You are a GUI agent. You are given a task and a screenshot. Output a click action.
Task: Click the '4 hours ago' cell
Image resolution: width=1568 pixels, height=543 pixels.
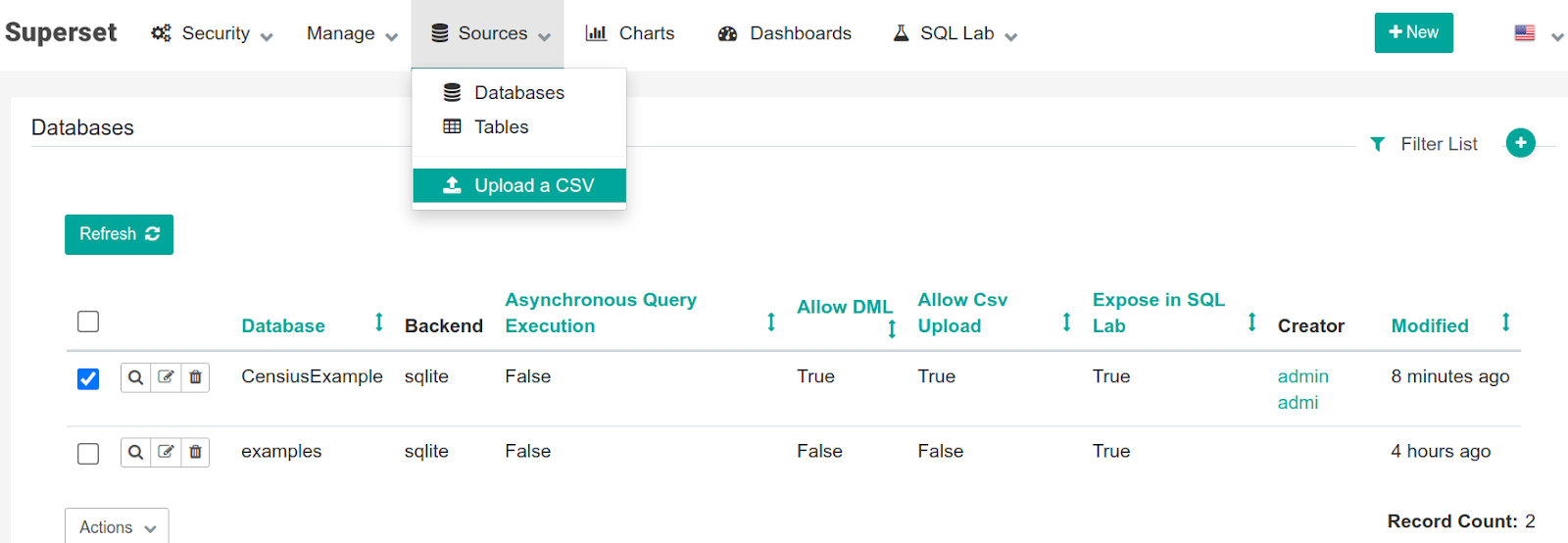pos(1441,451)
